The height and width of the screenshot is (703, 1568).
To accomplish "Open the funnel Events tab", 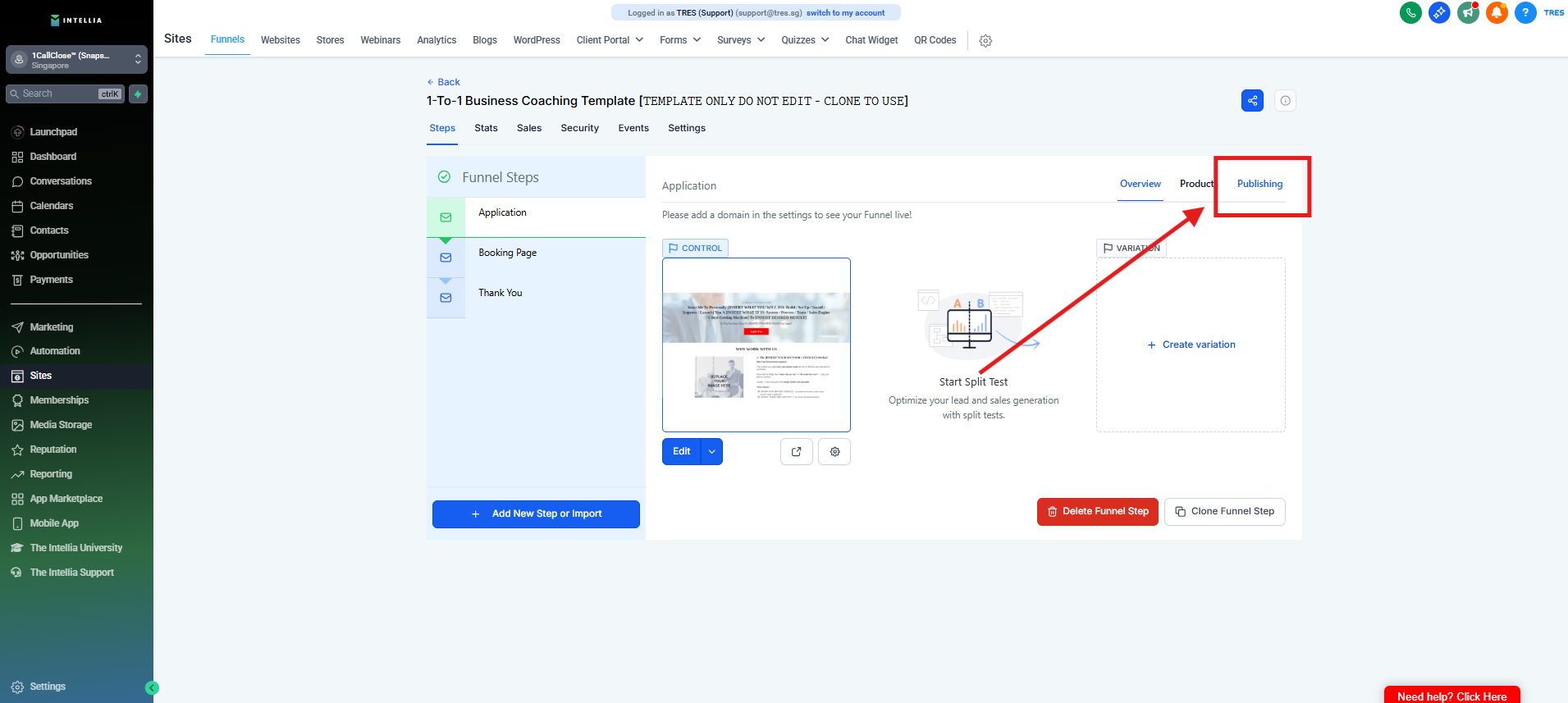I will coord(633,128).
